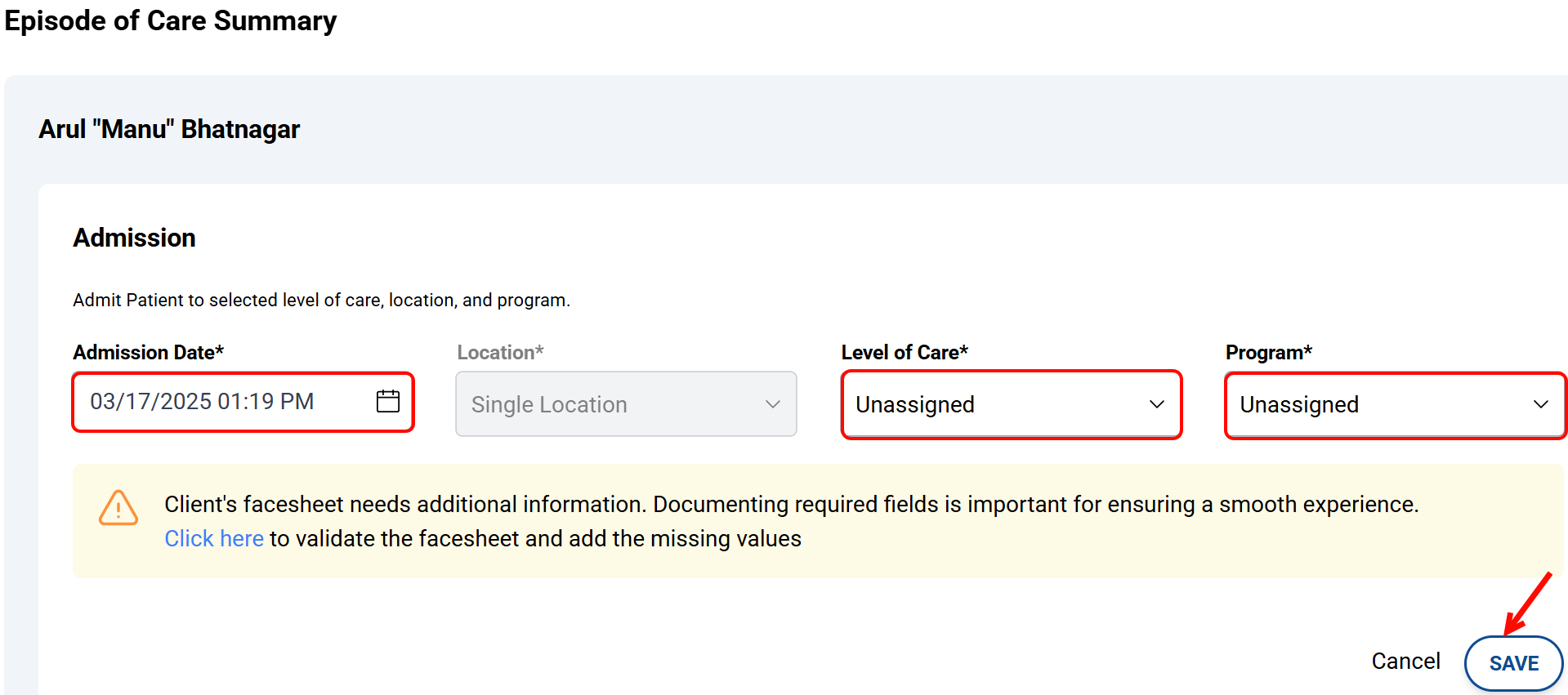Click the Episode of Care Summary heading
1568x695 pixels.
[171, 20]
